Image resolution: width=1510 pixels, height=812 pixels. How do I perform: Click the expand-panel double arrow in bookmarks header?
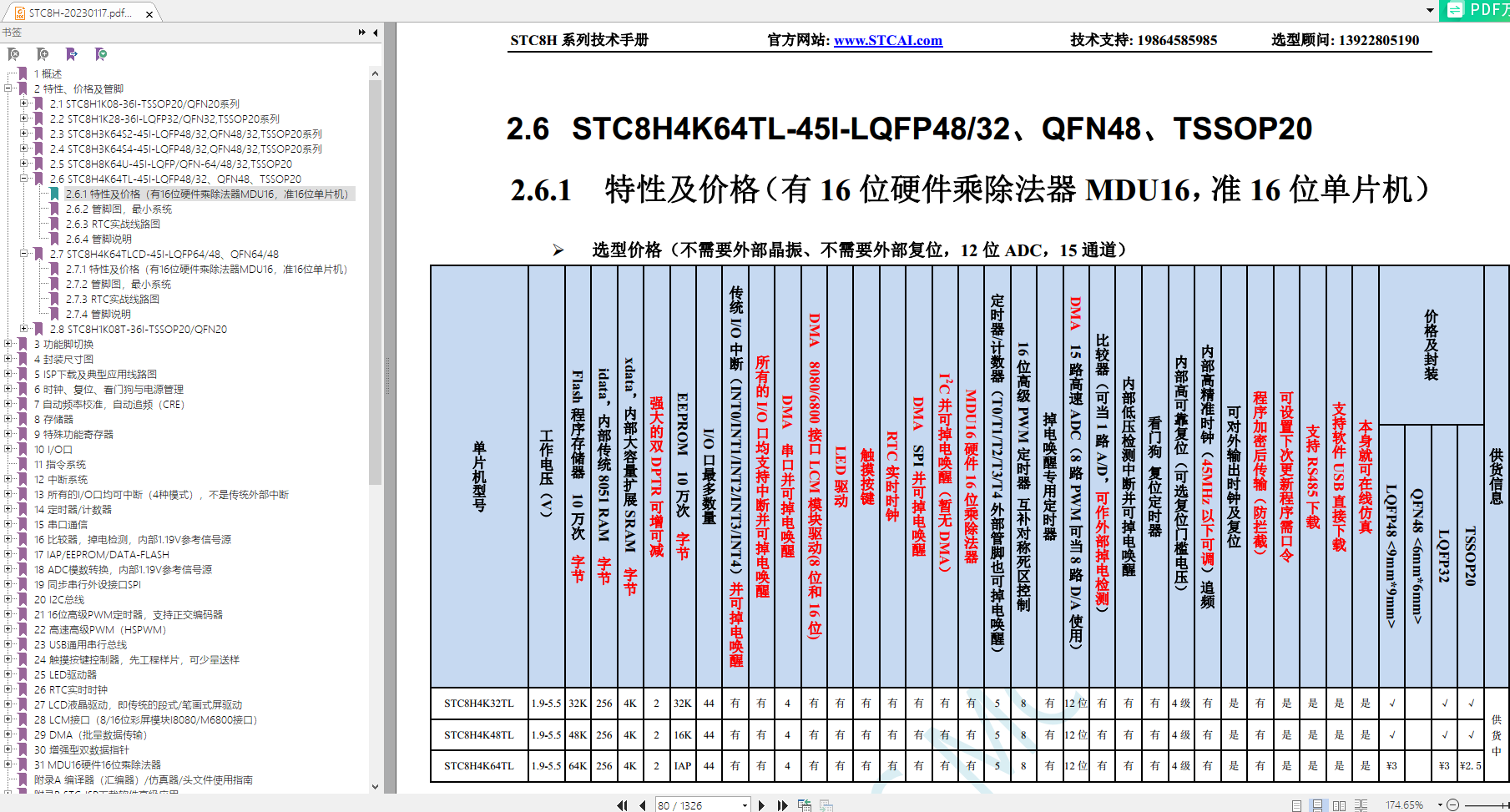pyautogui.click(x=361, y=33)
